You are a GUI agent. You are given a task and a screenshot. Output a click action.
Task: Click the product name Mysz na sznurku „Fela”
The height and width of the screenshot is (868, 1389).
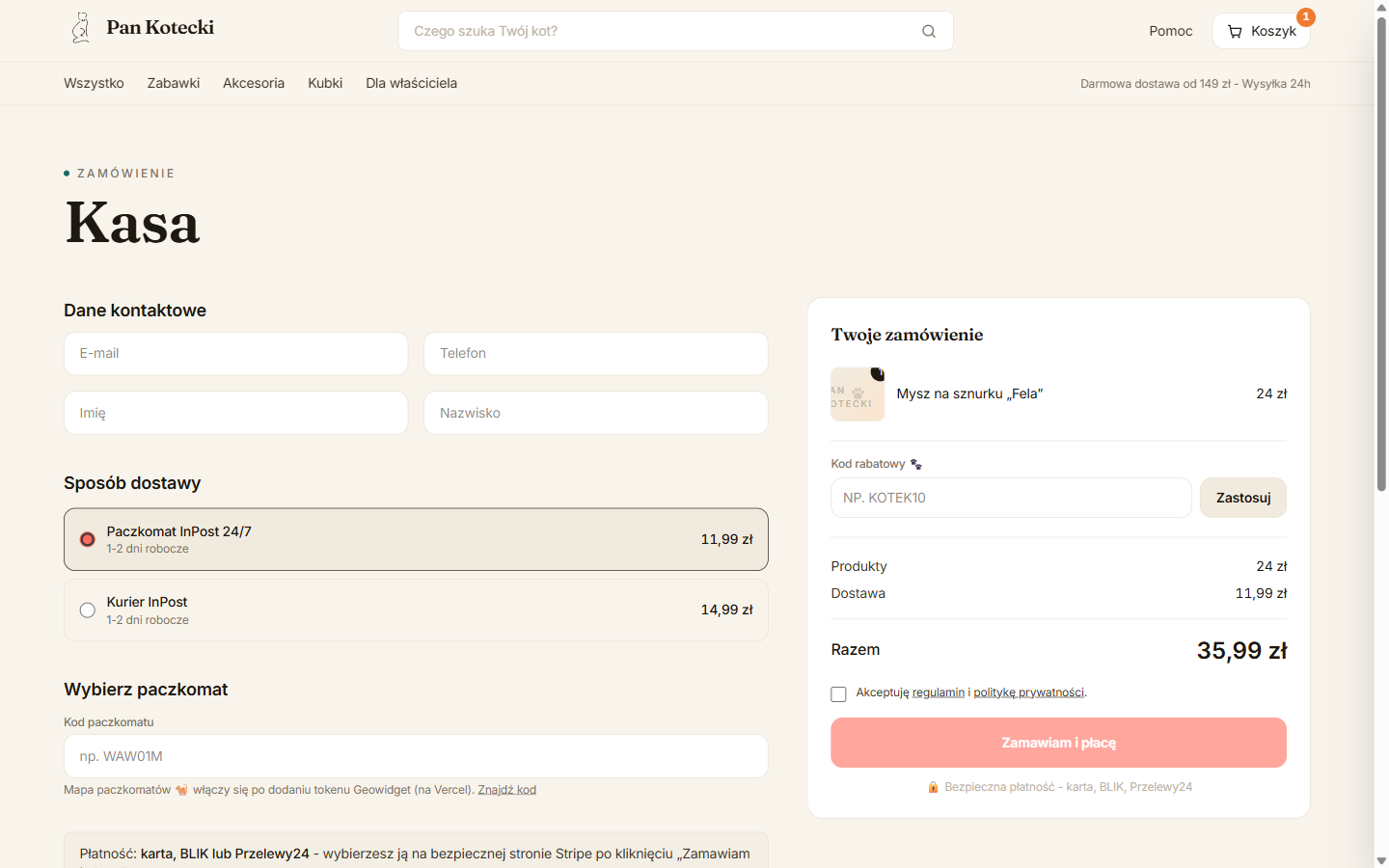(x=969, y=393)
